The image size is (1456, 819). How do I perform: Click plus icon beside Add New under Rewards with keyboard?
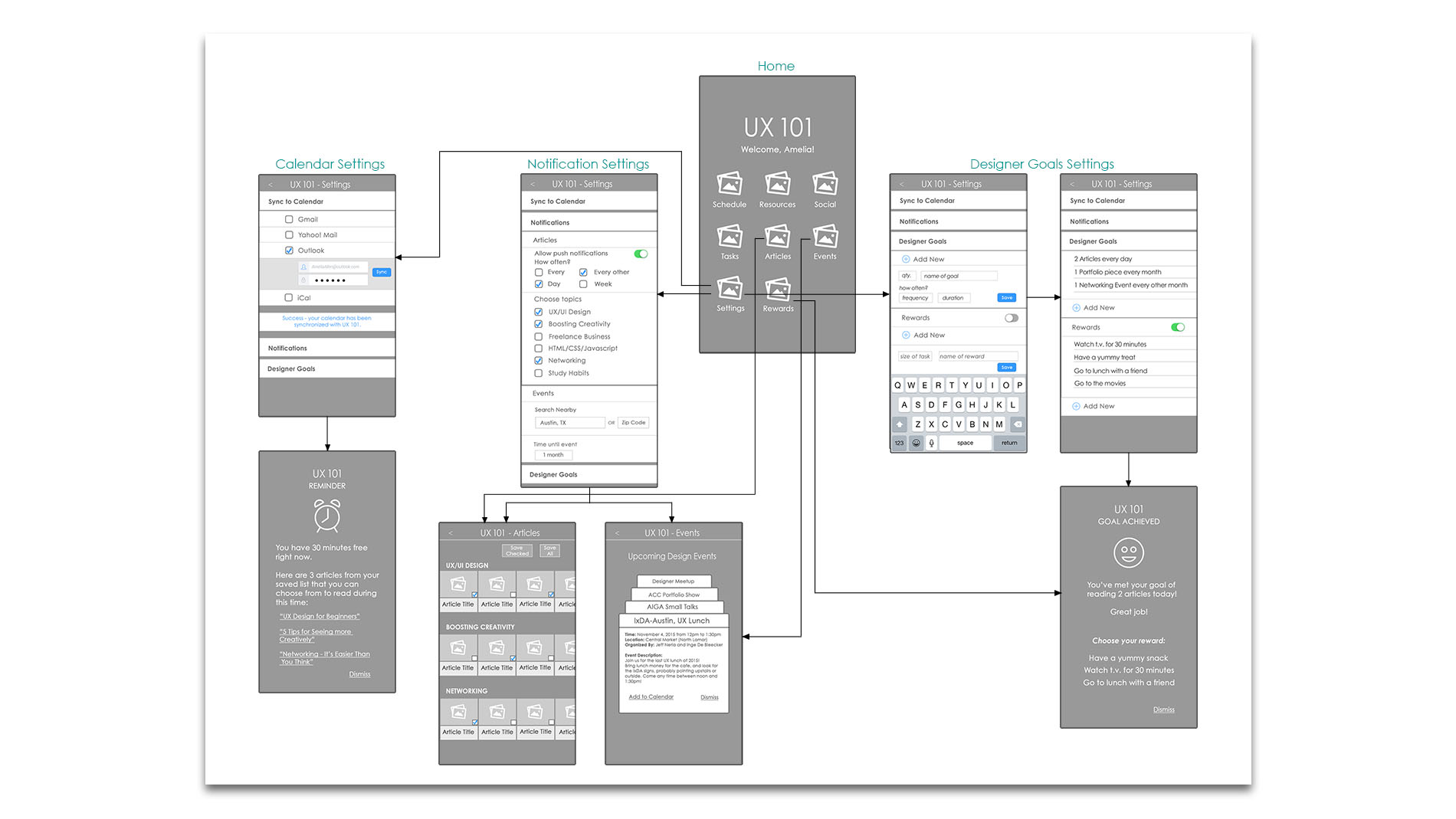coord(906,335)
